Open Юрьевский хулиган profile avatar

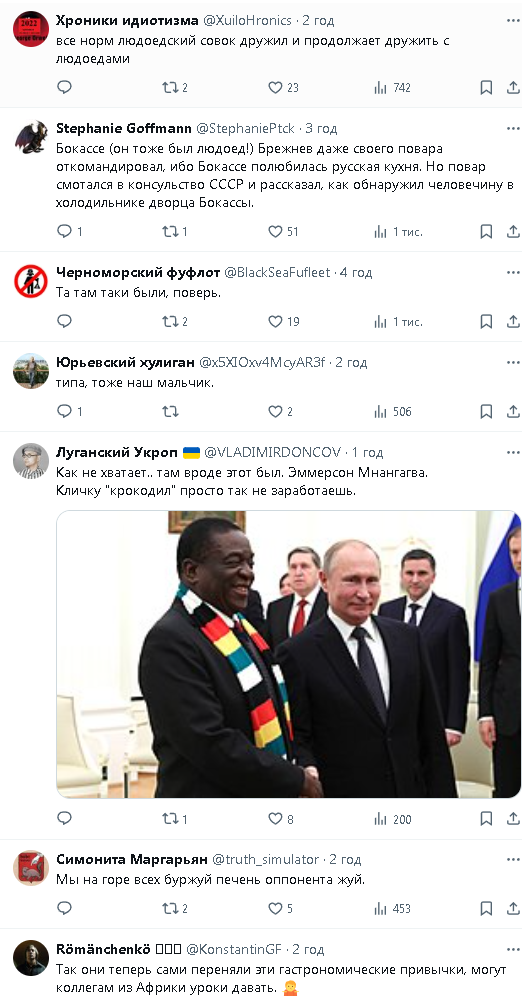(x=31, y=371)
